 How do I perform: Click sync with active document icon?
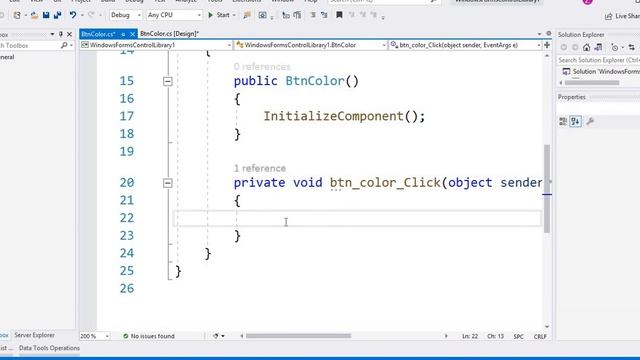pos(631,47)
